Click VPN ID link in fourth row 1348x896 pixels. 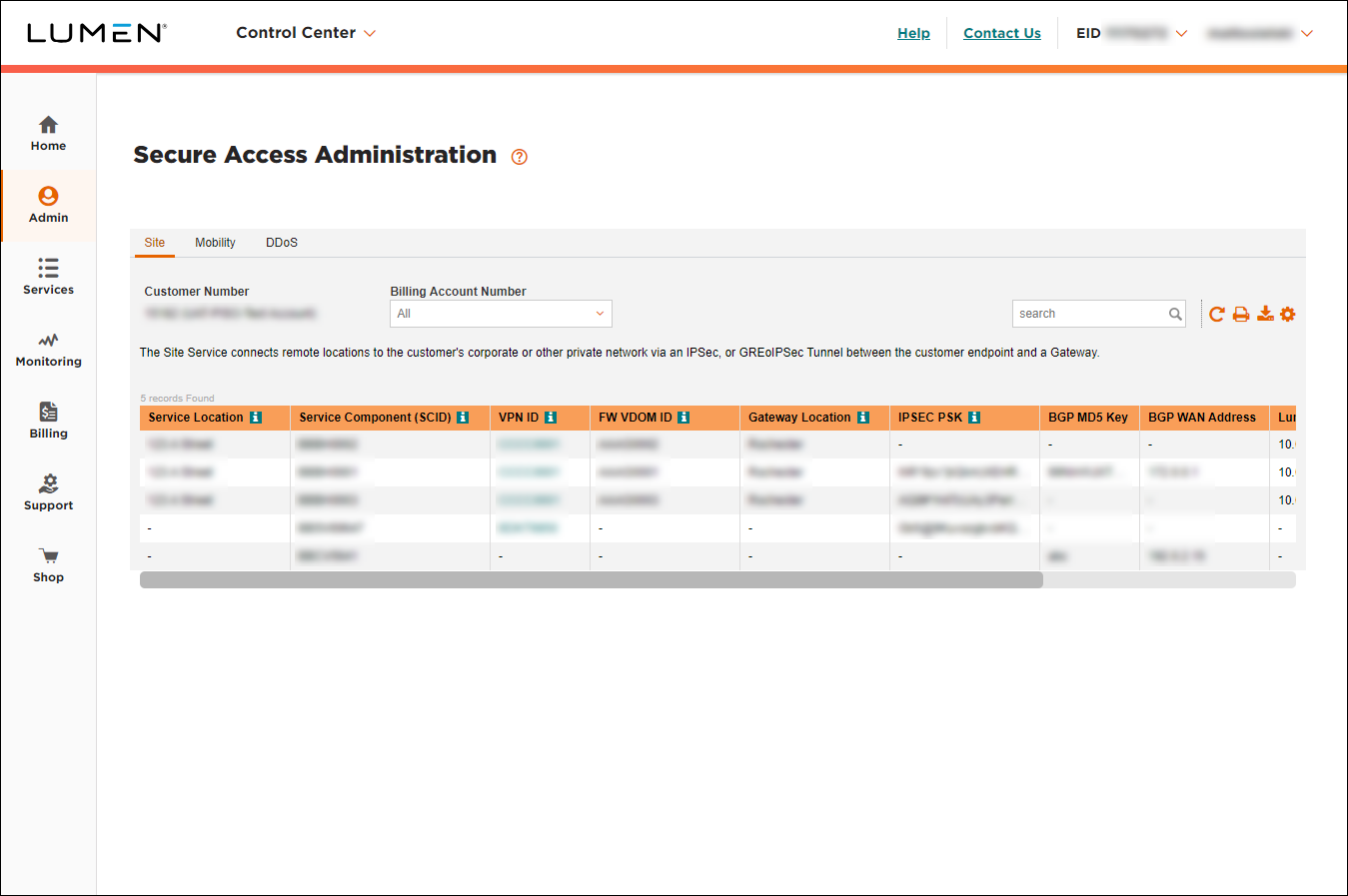528,527
